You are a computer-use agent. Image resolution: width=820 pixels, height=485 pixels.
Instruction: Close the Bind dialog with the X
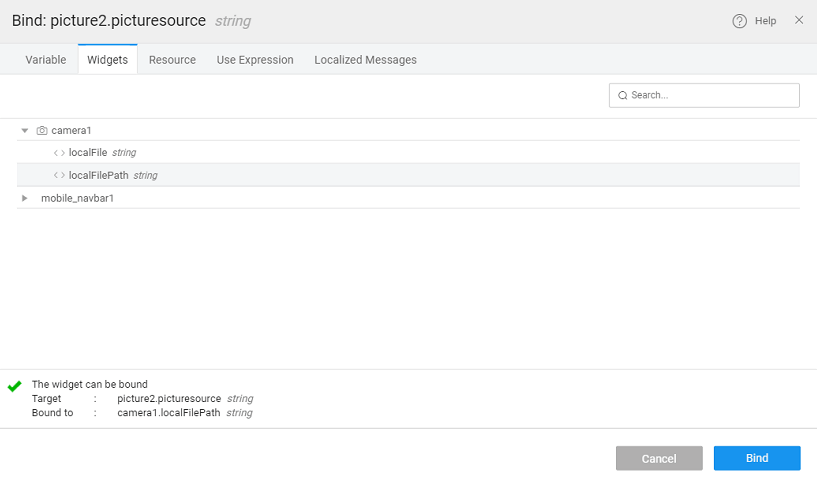[x=799, y=20]
